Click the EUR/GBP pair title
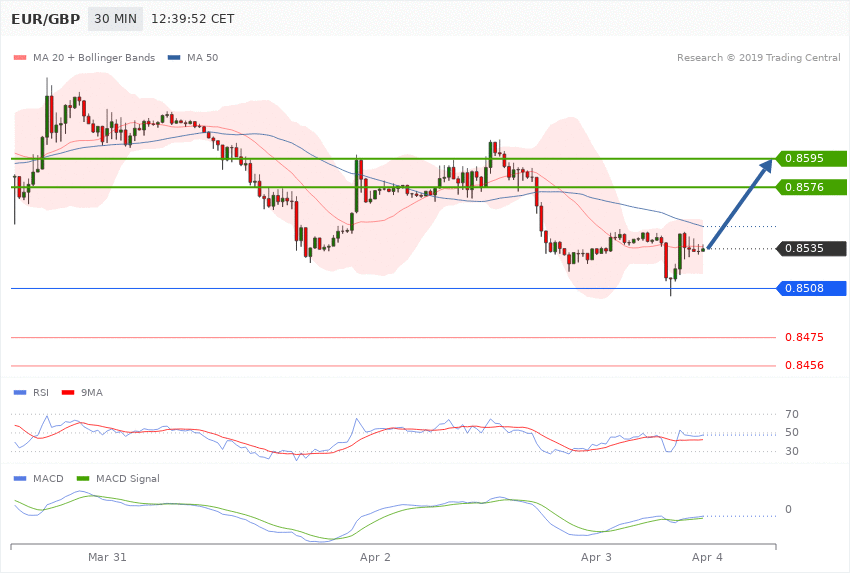 point(46,19)
